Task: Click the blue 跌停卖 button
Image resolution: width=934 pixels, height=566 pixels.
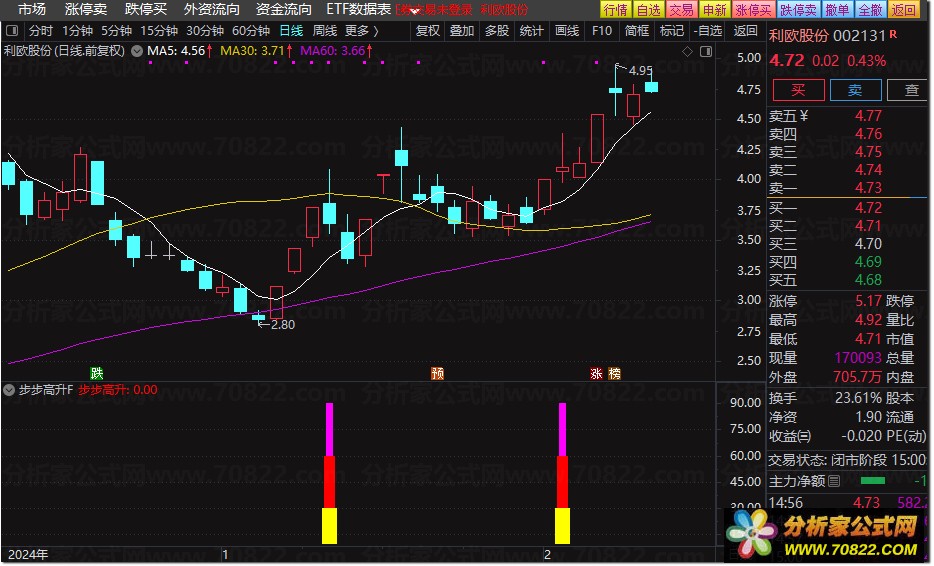Action: pos(798,10)
